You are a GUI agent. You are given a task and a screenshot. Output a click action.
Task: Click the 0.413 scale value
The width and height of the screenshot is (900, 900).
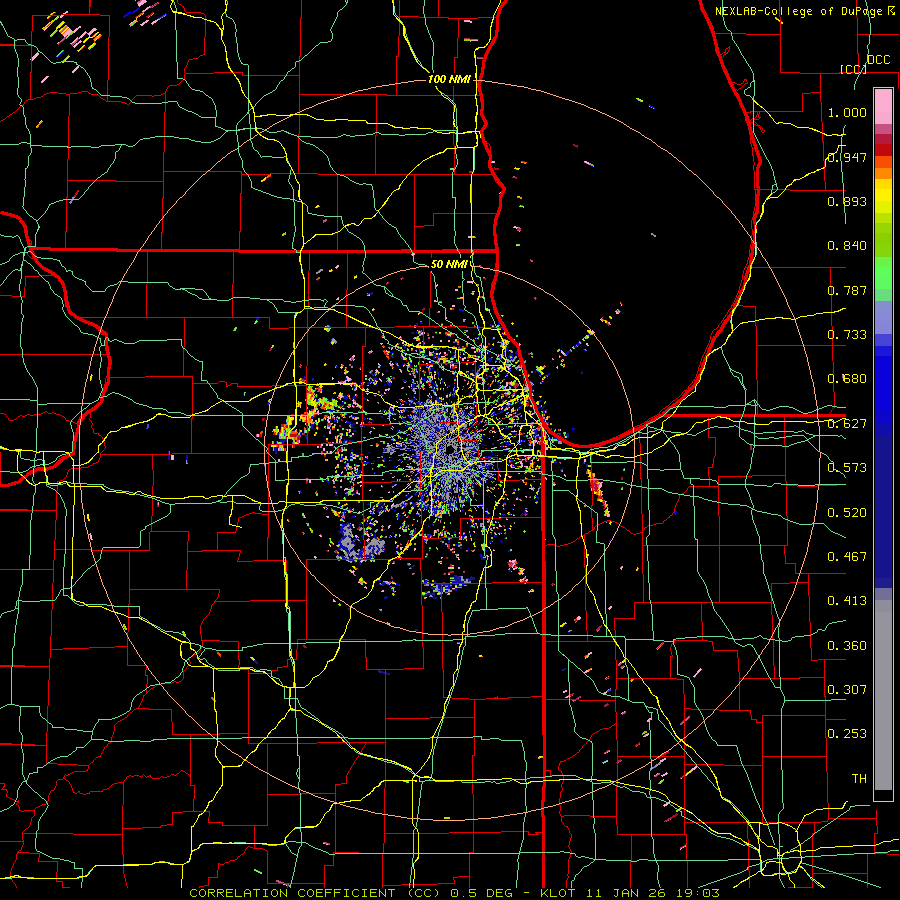coord(847,601)
